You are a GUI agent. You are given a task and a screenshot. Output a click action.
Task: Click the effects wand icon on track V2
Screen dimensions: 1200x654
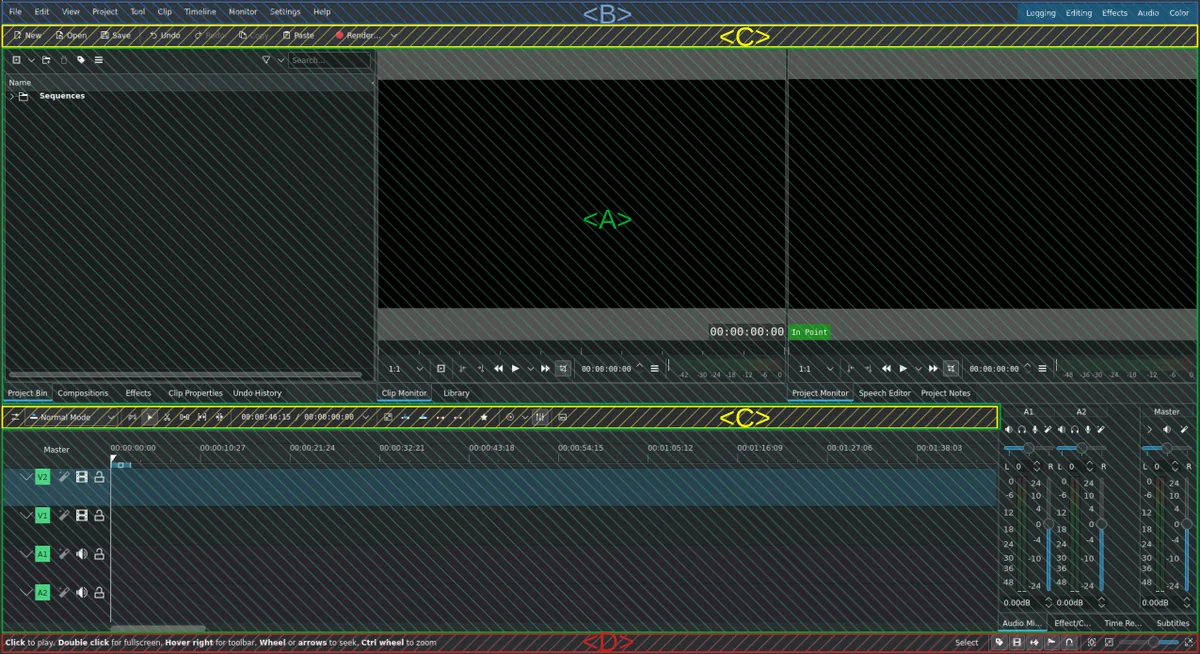click(63, 477)
